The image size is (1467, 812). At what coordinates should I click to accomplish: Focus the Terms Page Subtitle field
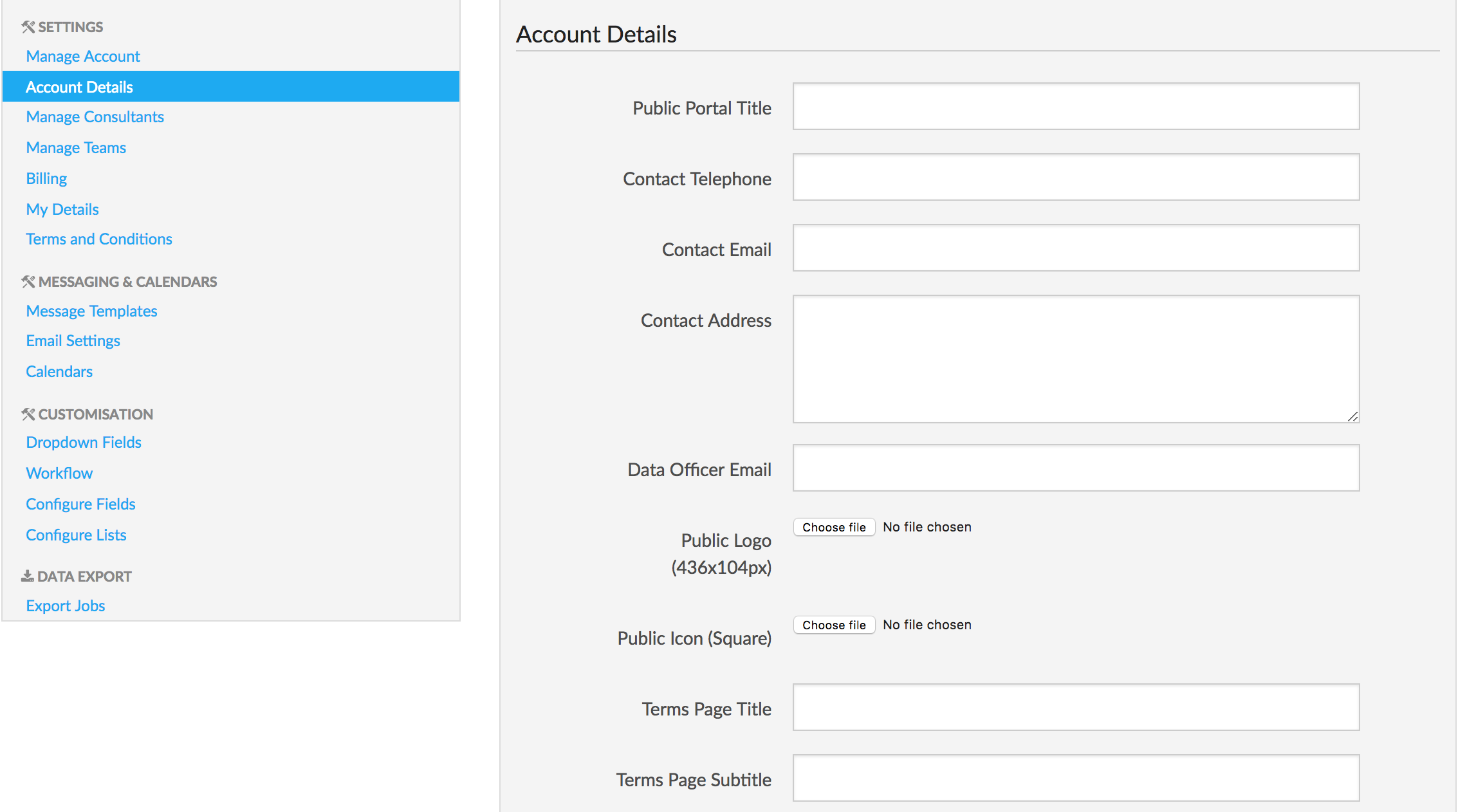[x=1076, y=778]
